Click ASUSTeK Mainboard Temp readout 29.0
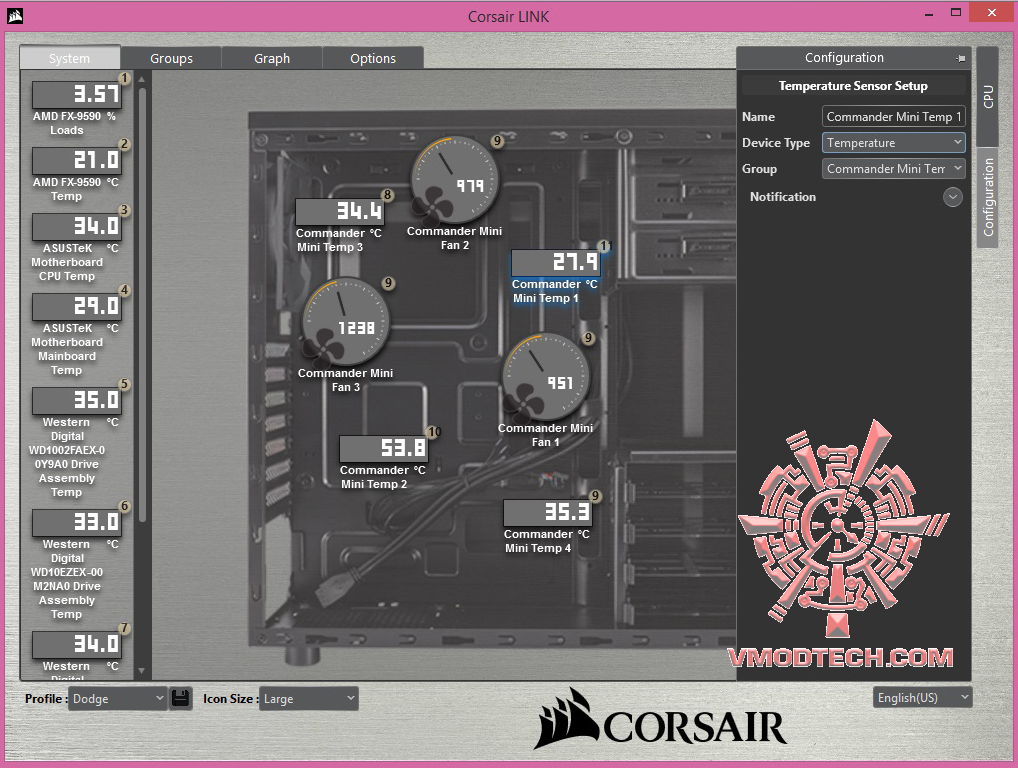 [77, 306]
